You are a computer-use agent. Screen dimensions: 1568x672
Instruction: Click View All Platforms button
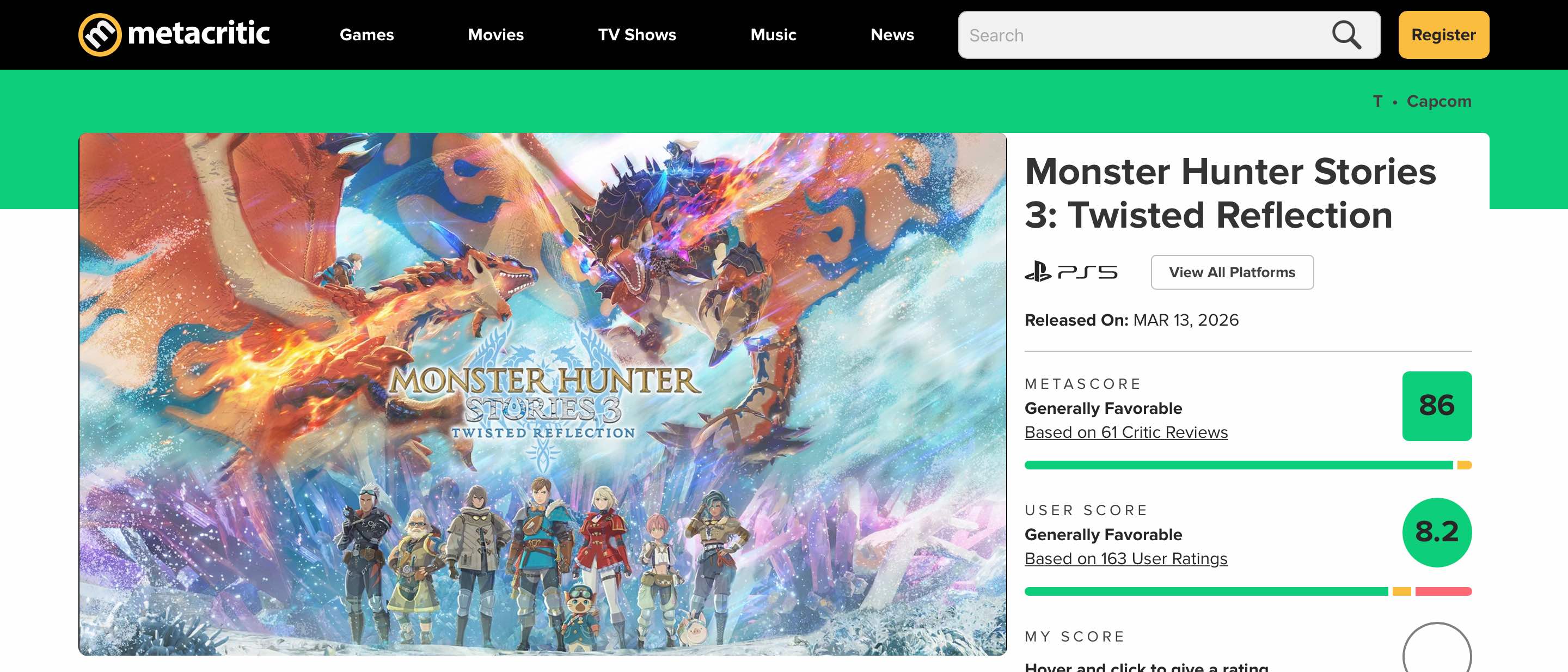click(x=1232, y=272)
